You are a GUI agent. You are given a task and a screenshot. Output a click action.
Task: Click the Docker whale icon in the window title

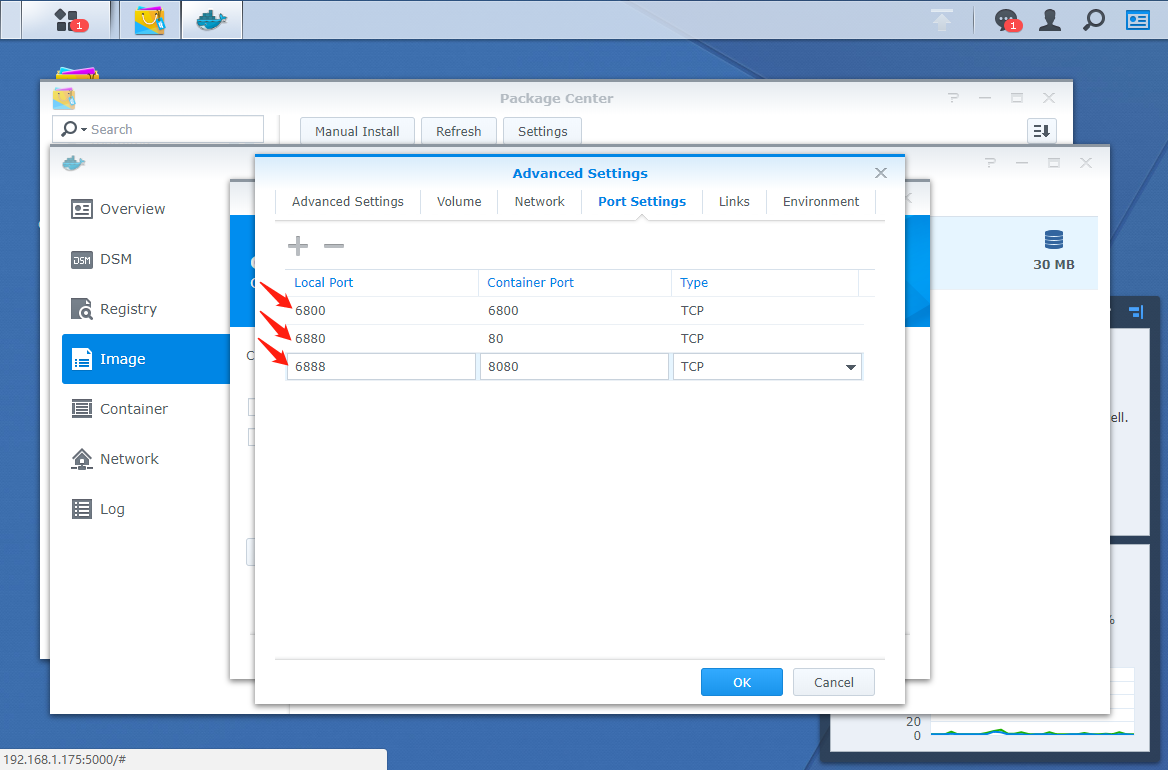pos(74,163)
